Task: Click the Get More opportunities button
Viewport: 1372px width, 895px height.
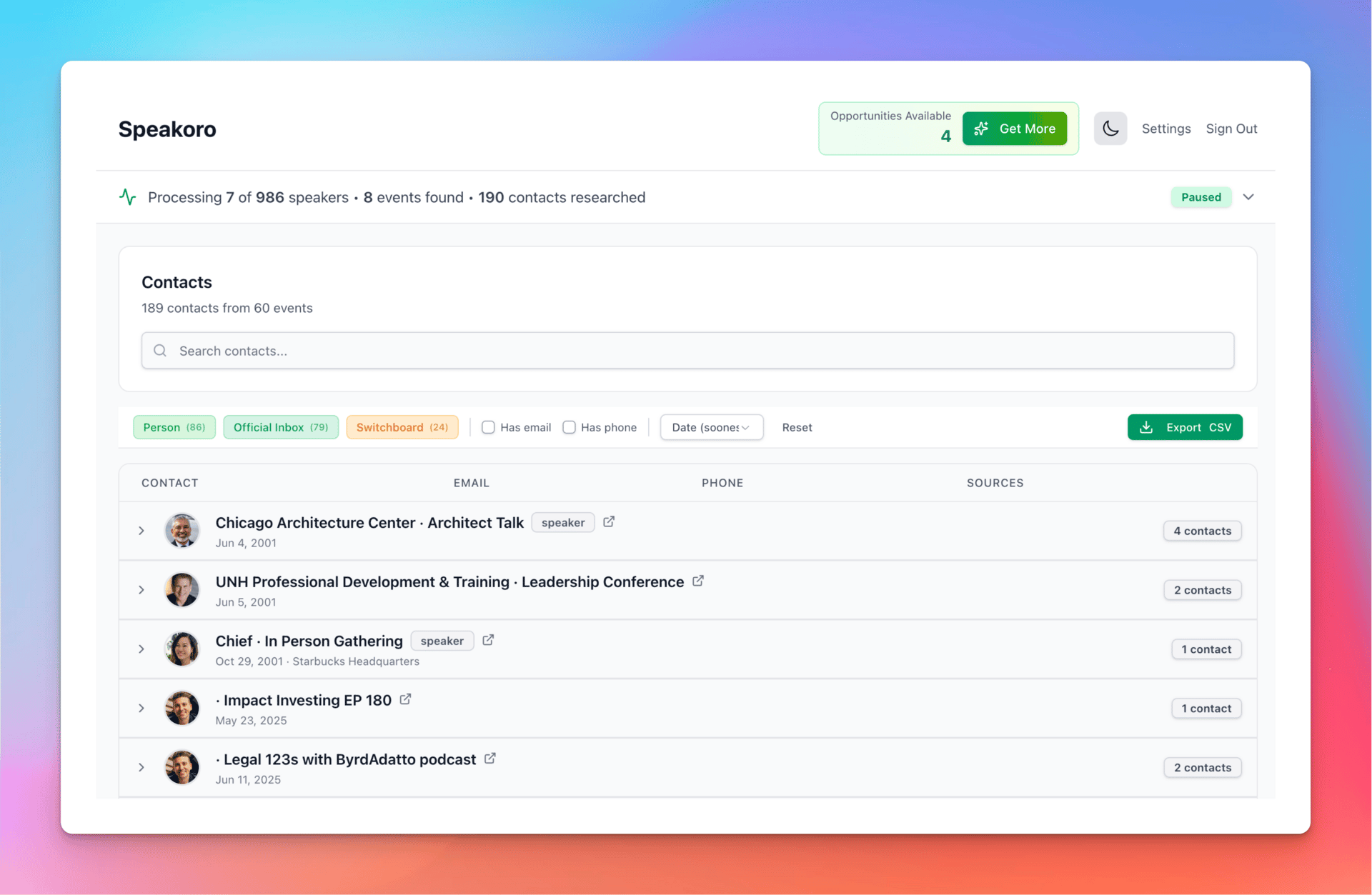Action: [x=1014, y=129]
